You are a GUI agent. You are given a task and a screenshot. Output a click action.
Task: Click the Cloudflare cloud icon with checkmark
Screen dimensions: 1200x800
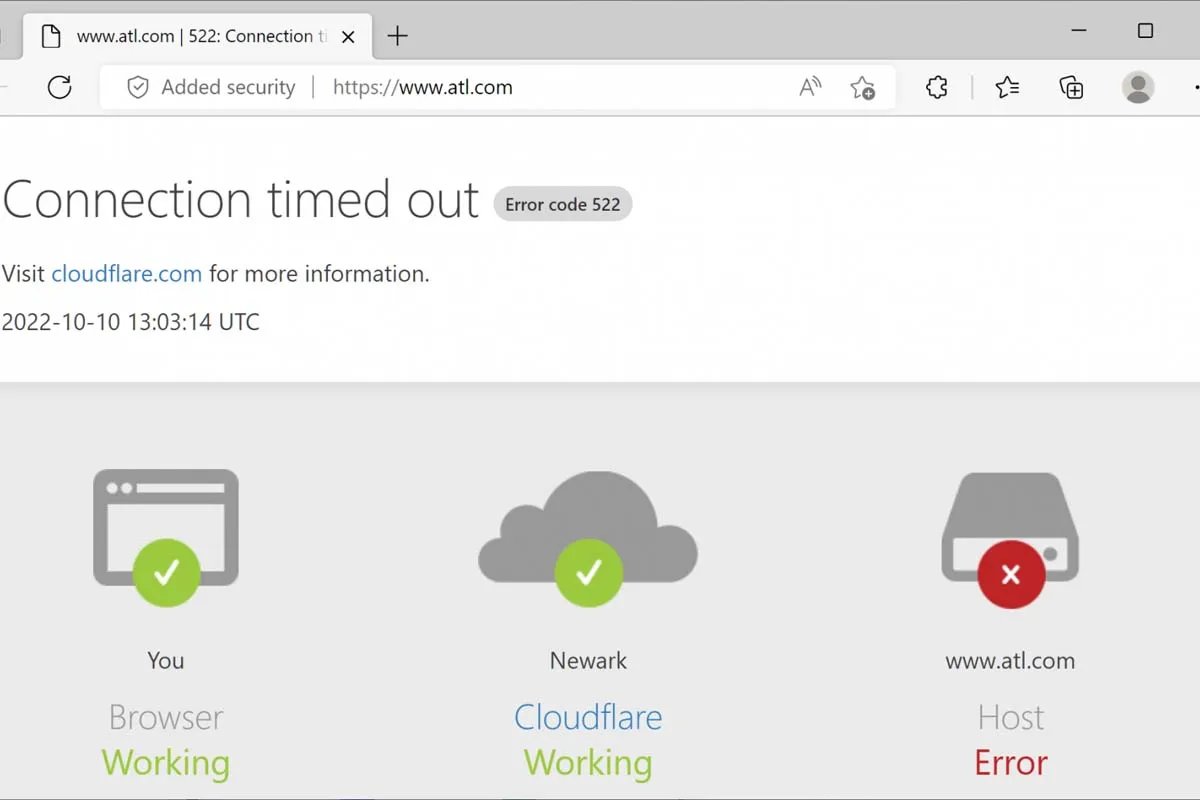588,539
